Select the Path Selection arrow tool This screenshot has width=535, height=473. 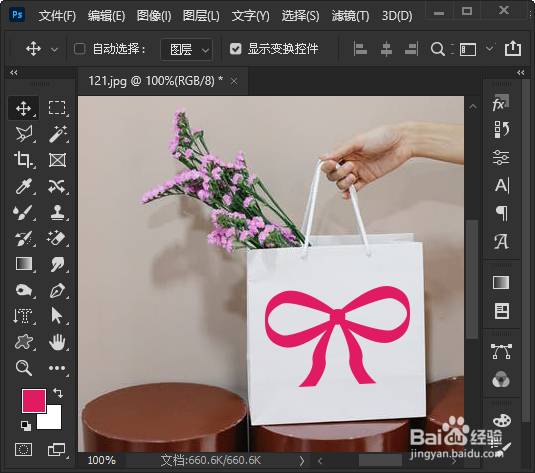coord(57,316)
